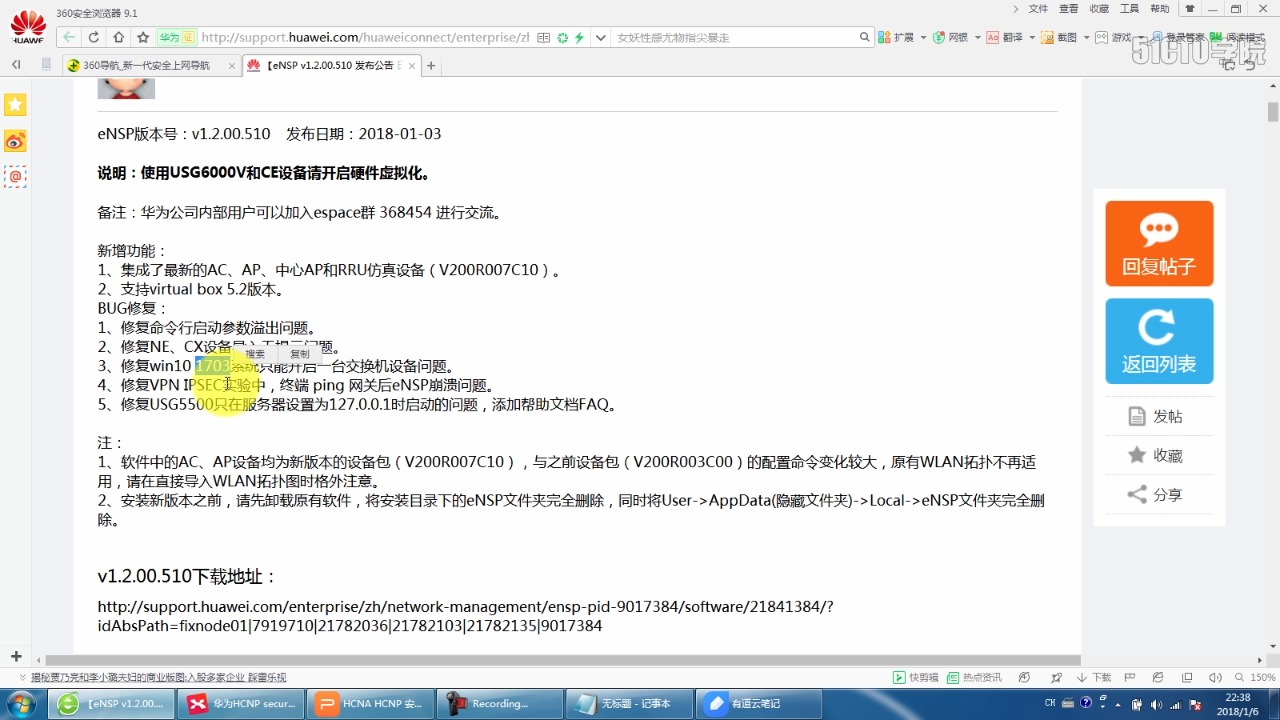Open 快剪辑 in the status bar
Viewport: 1280px width, 720px height.
point(917,677)
